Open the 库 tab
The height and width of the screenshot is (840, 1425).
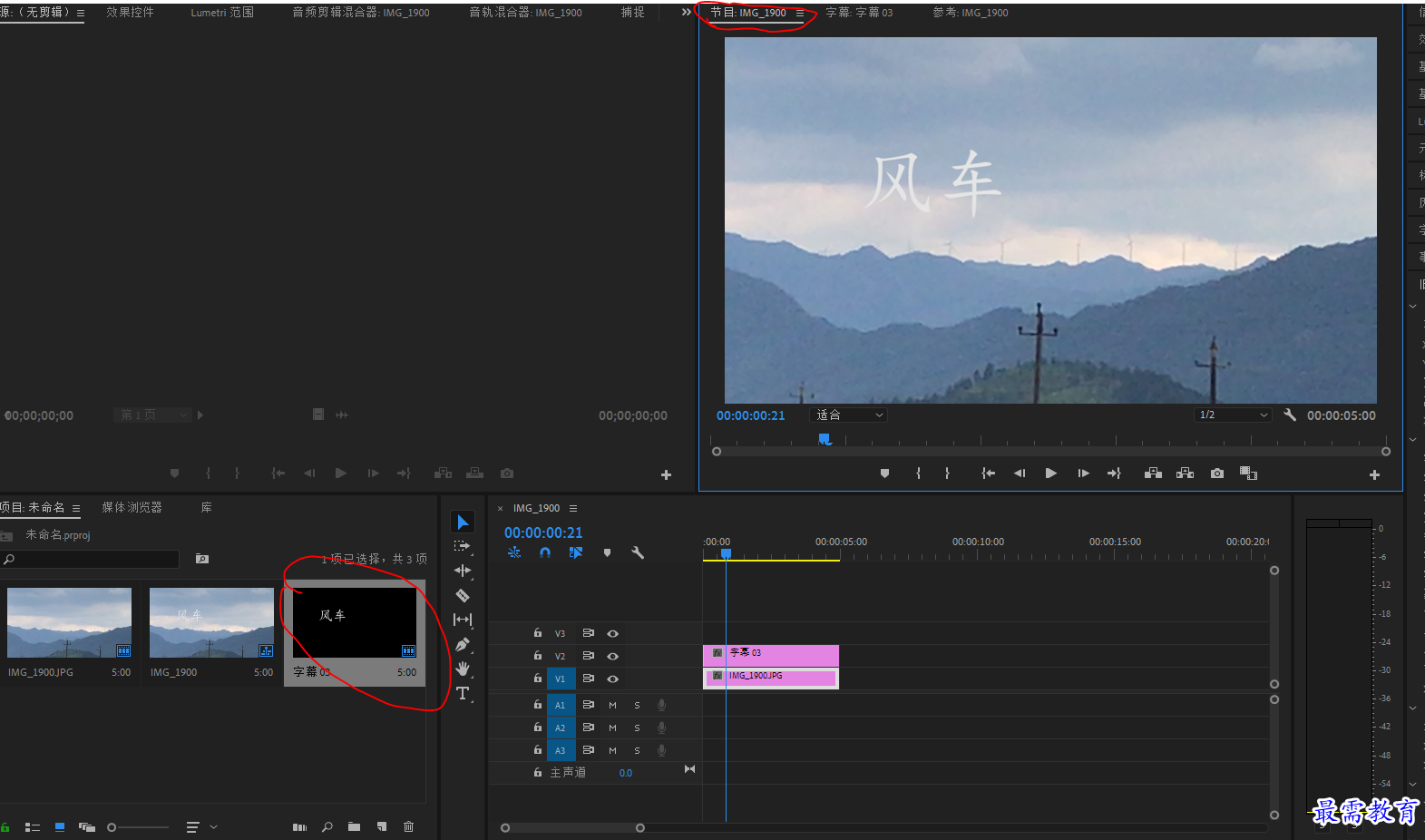[x=206, y=507]
